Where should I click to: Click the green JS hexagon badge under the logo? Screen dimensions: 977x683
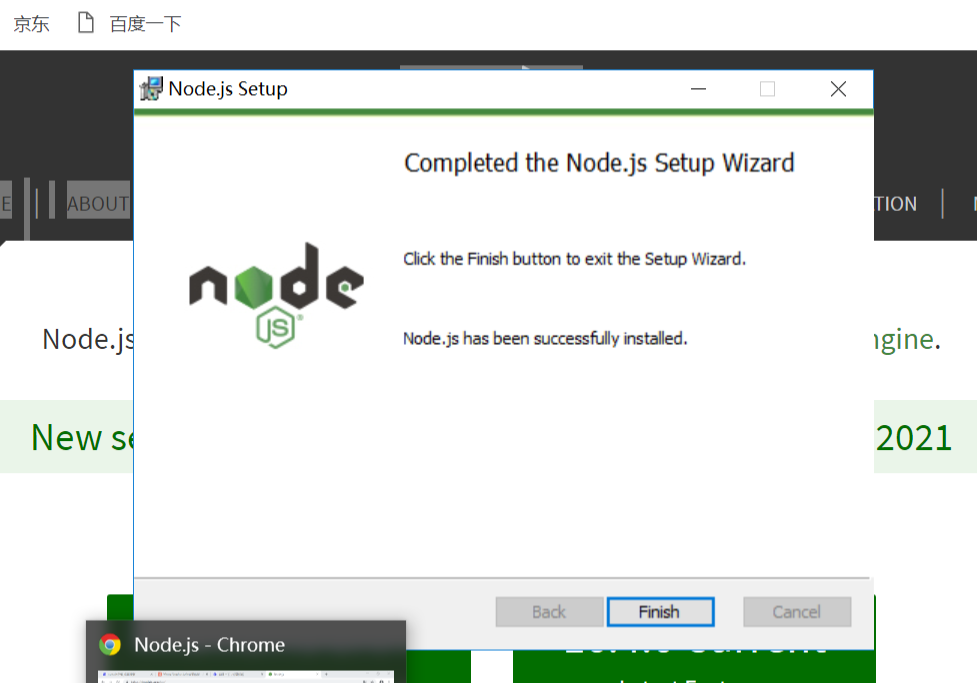click(275, 327)
